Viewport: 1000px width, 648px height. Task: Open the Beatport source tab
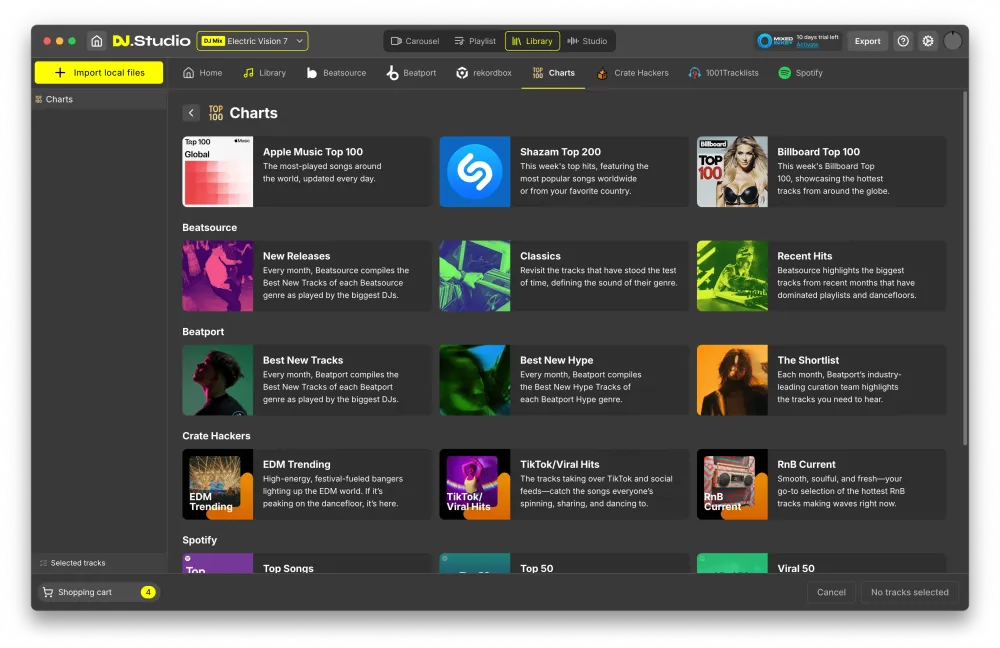pos(411,73)
